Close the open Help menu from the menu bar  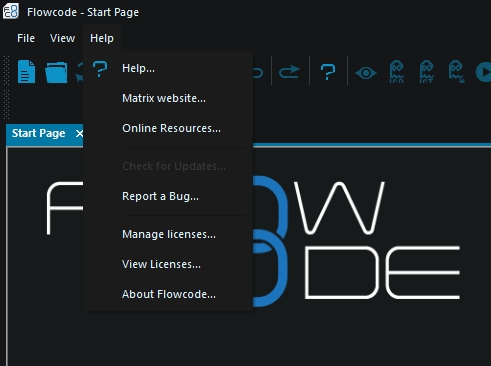102,38
